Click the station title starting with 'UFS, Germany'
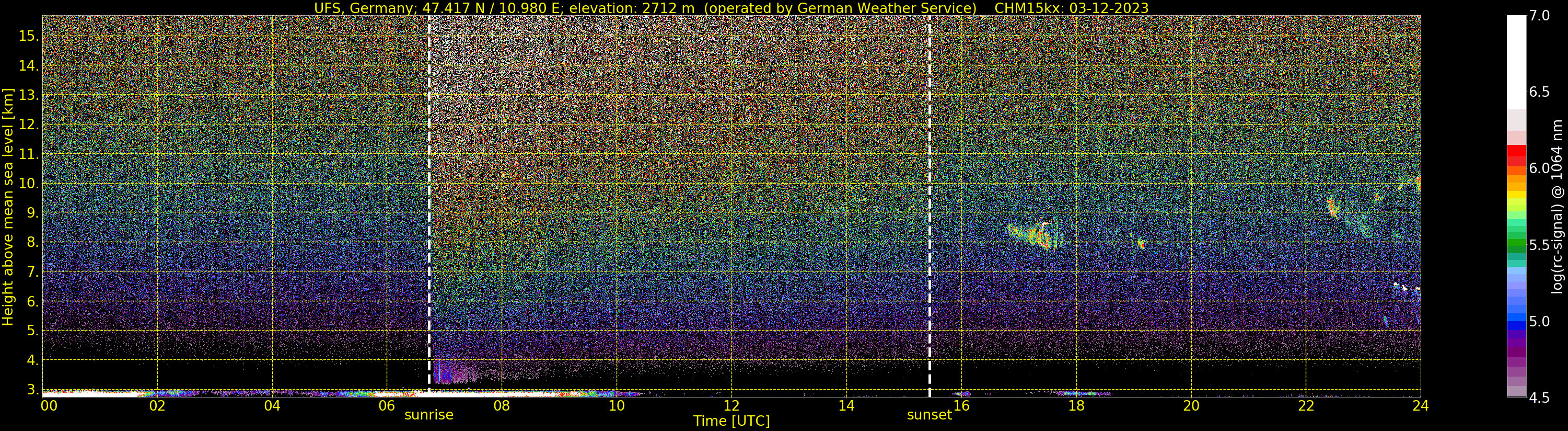This screenshot has width=1568, height=431. pos(645,8)
